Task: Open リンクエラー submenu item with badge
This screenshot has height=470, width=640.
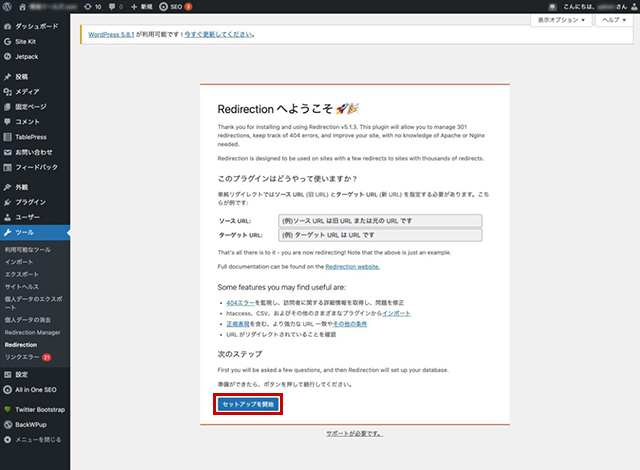Action: tap(28, 357)
